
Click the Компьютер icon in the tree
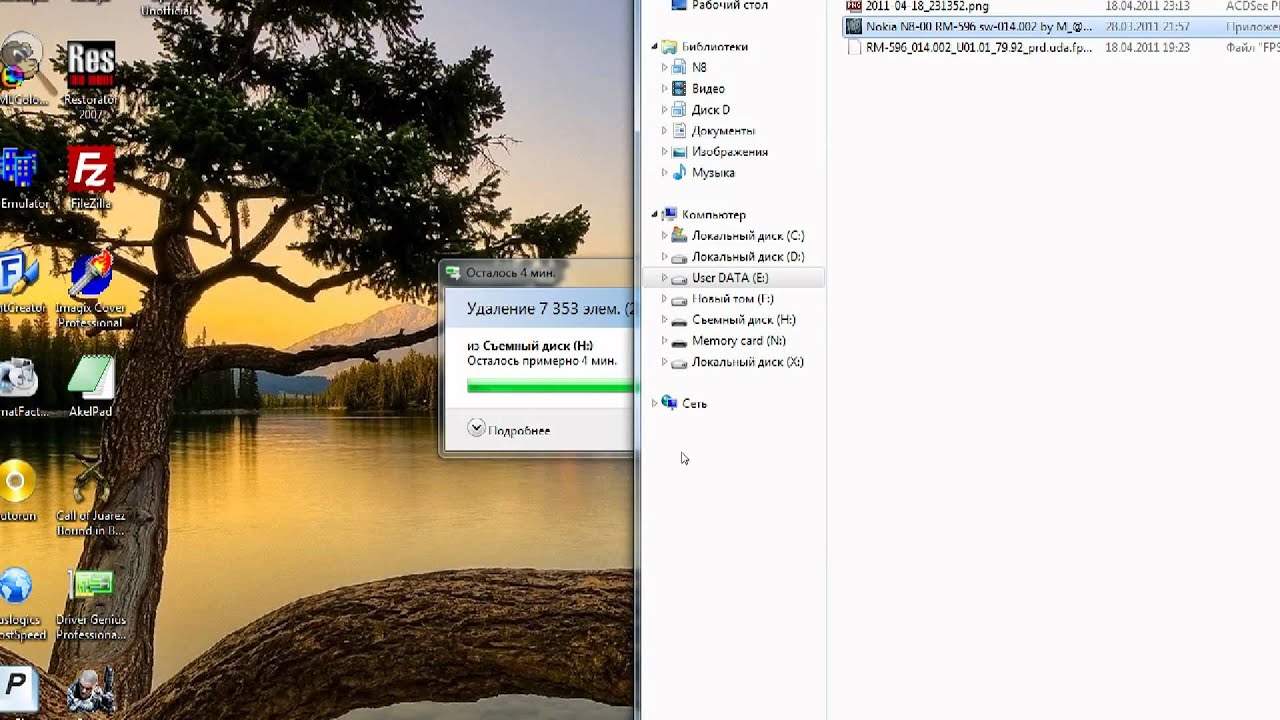tap(669, 214)
